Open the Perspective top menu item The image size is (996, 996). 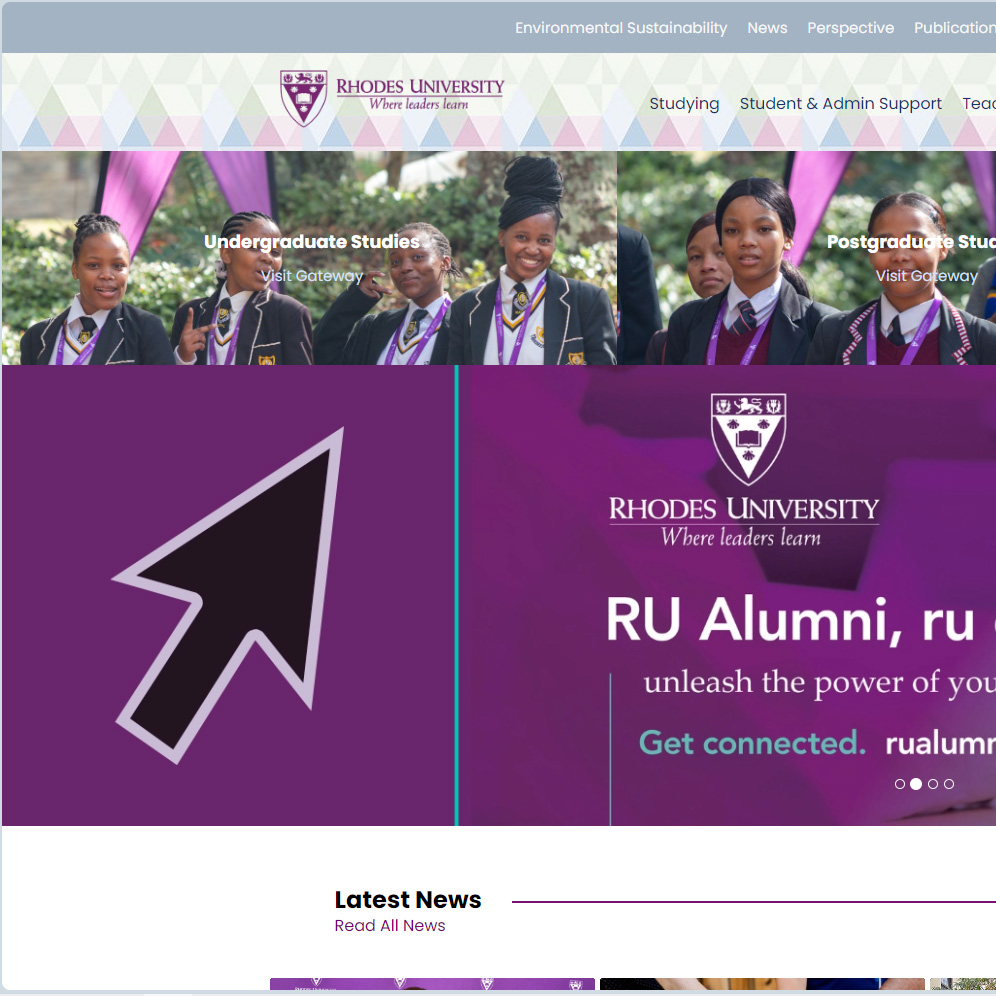(x=851, y=28)
